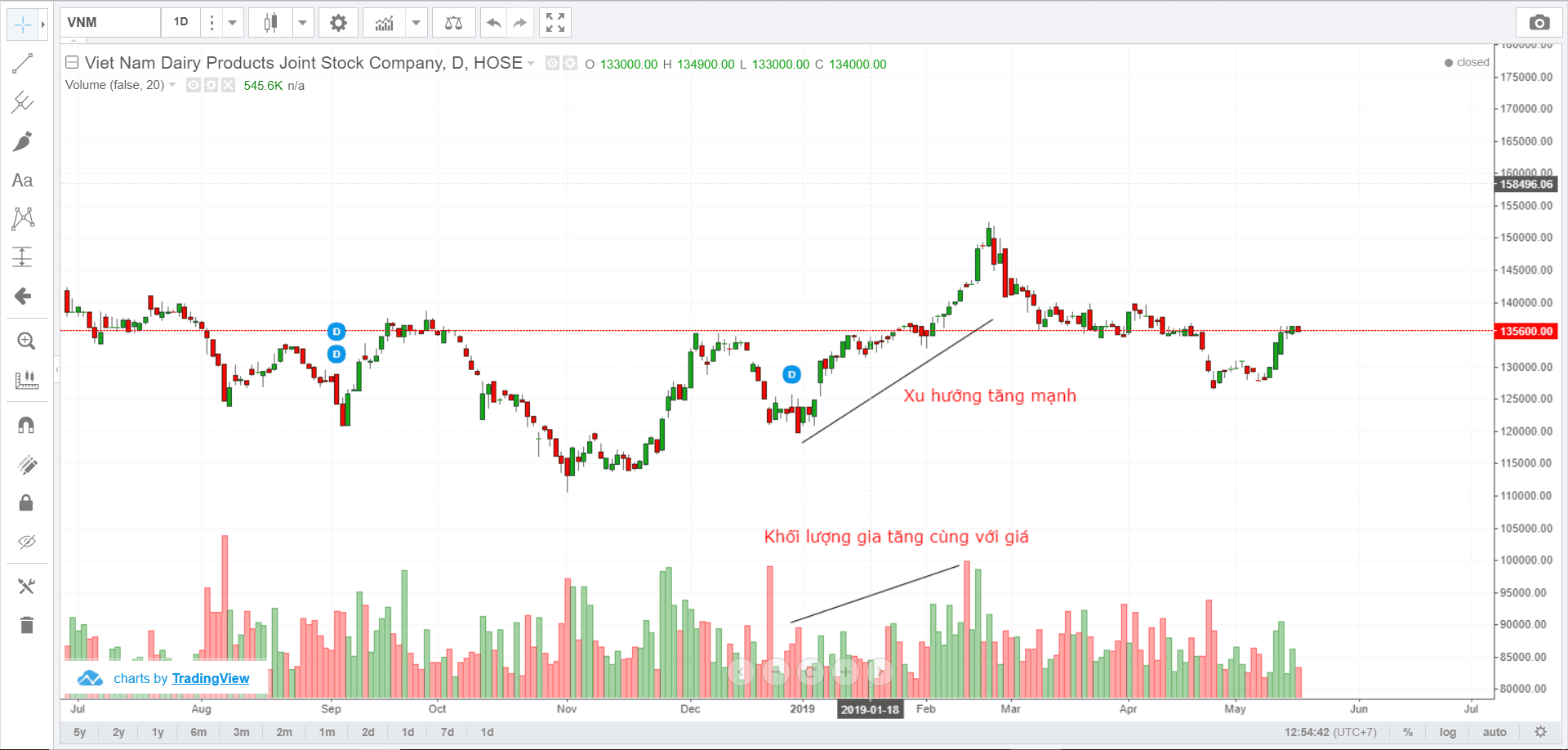Open the bar style dropdown arrow
This screenshot has height=750, width=1568.
303,23
